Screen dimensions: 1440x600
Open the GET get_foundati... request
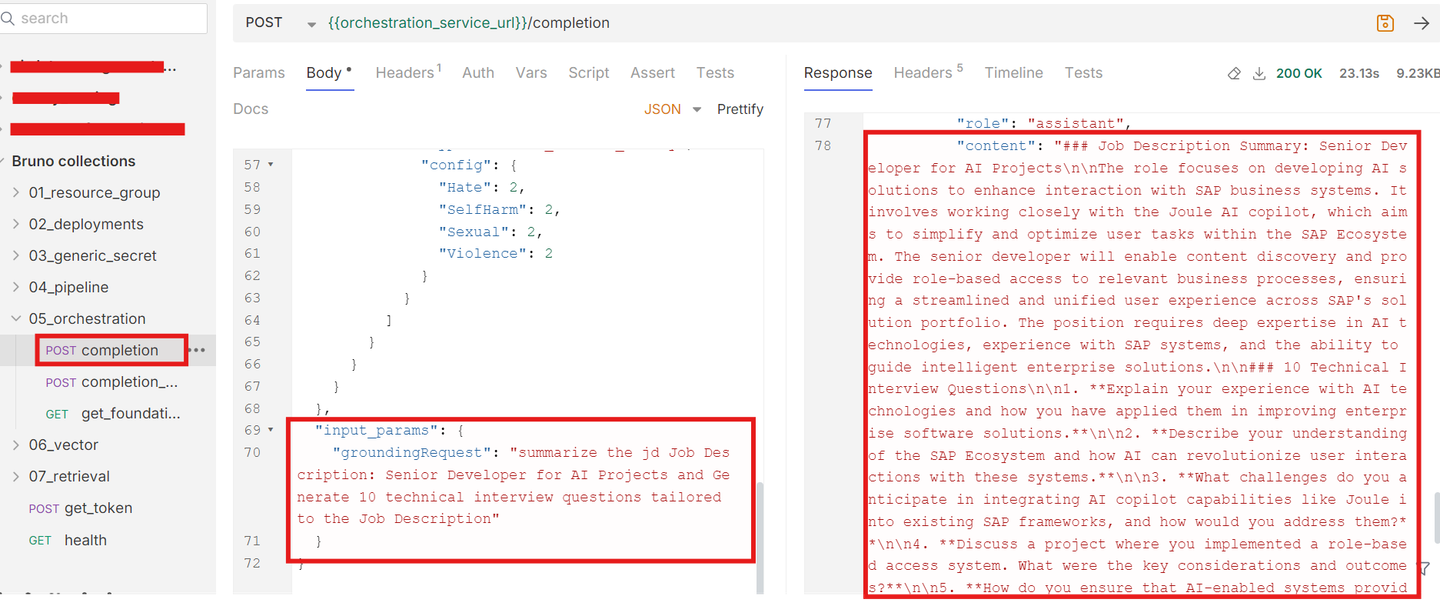[x=112, y=413]
